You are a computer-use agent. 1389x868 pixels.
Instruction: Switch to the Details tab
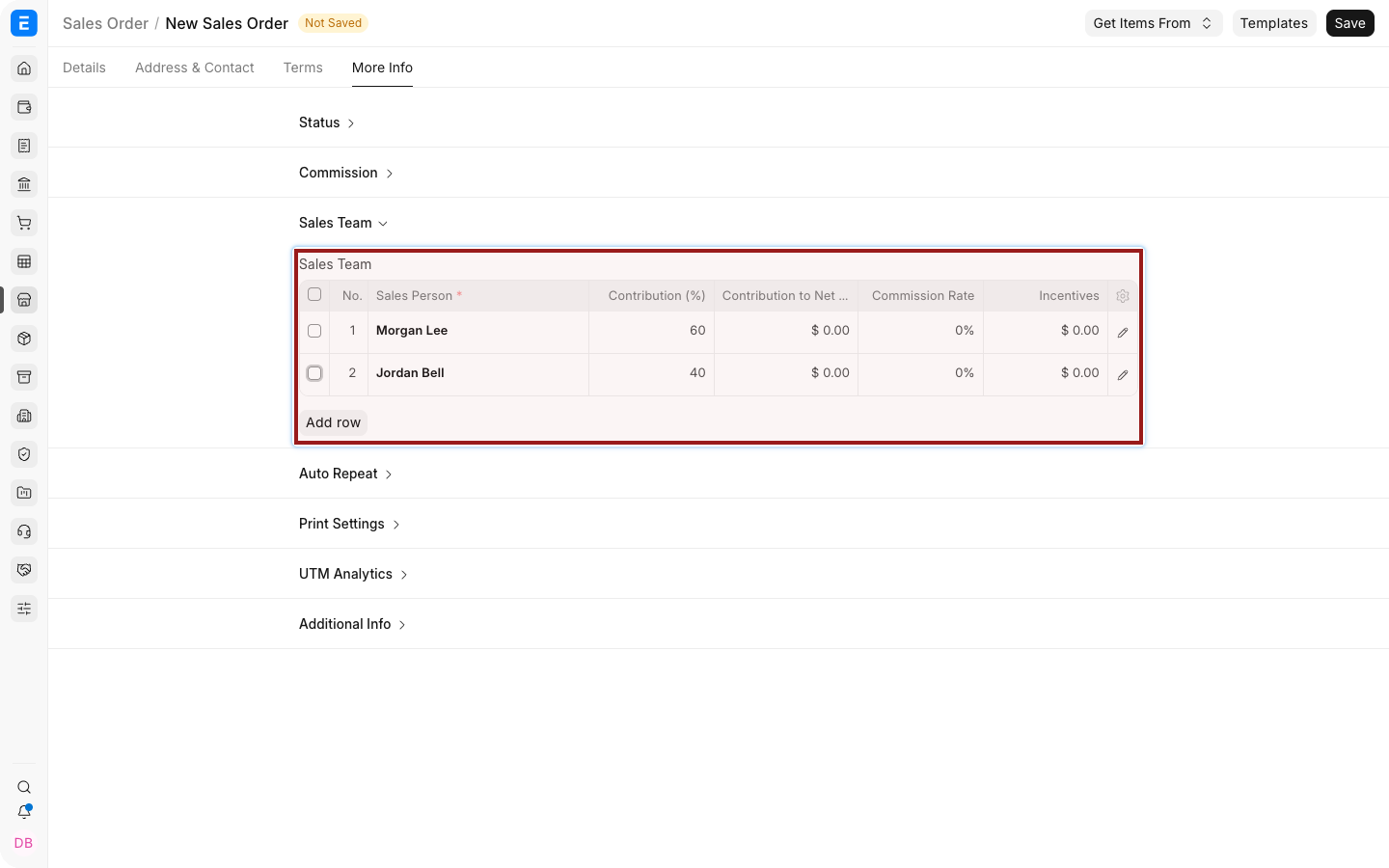84,68
